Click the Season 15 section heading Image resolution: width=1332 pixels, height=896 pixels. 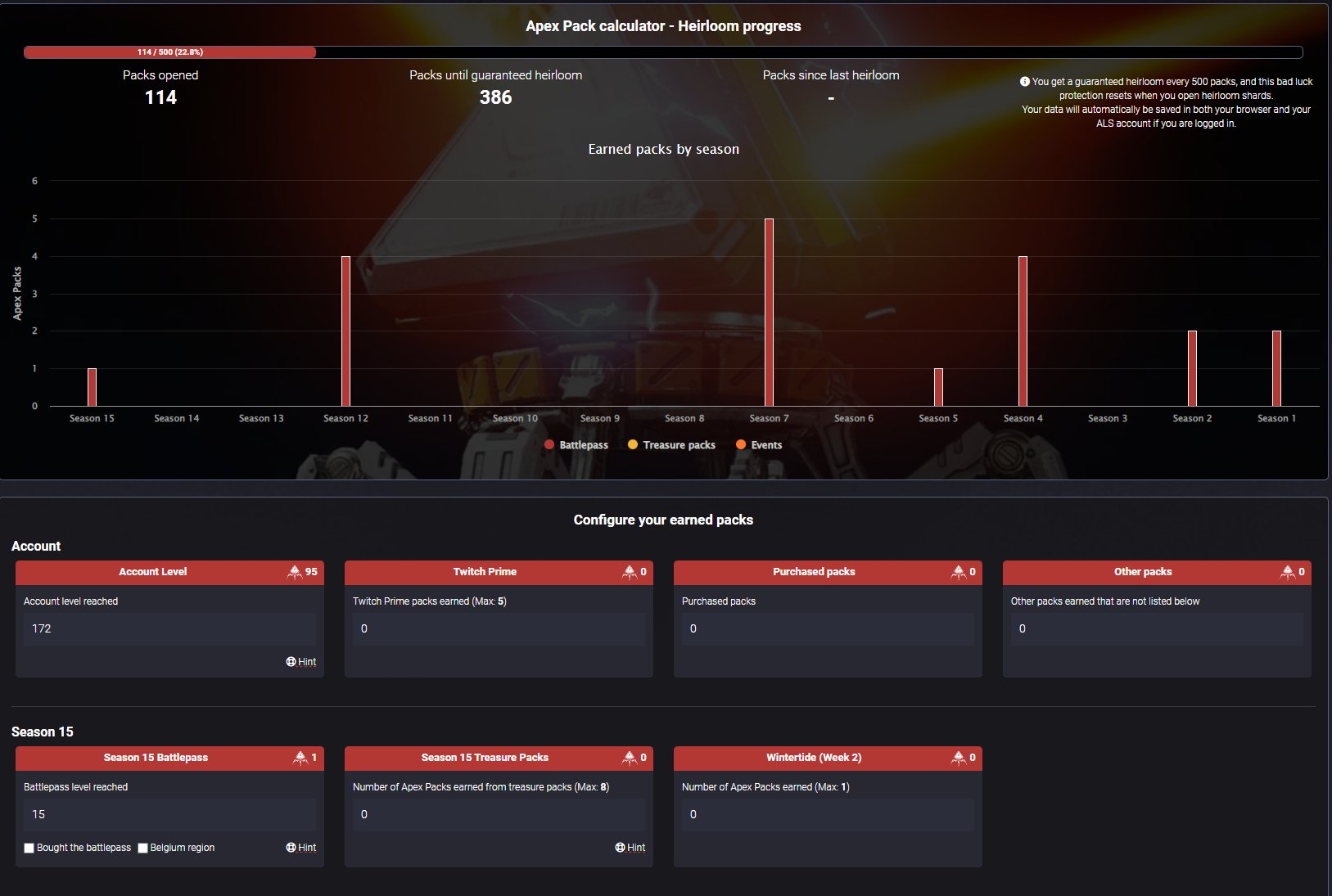tap(43, 732)
